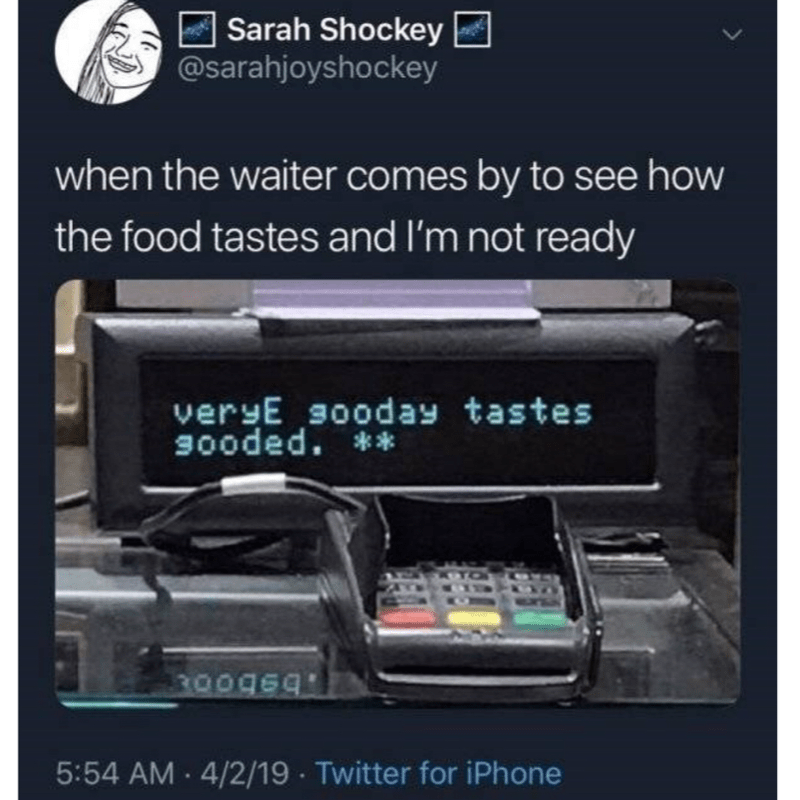Click the silver cable clip above the reader

253,484
